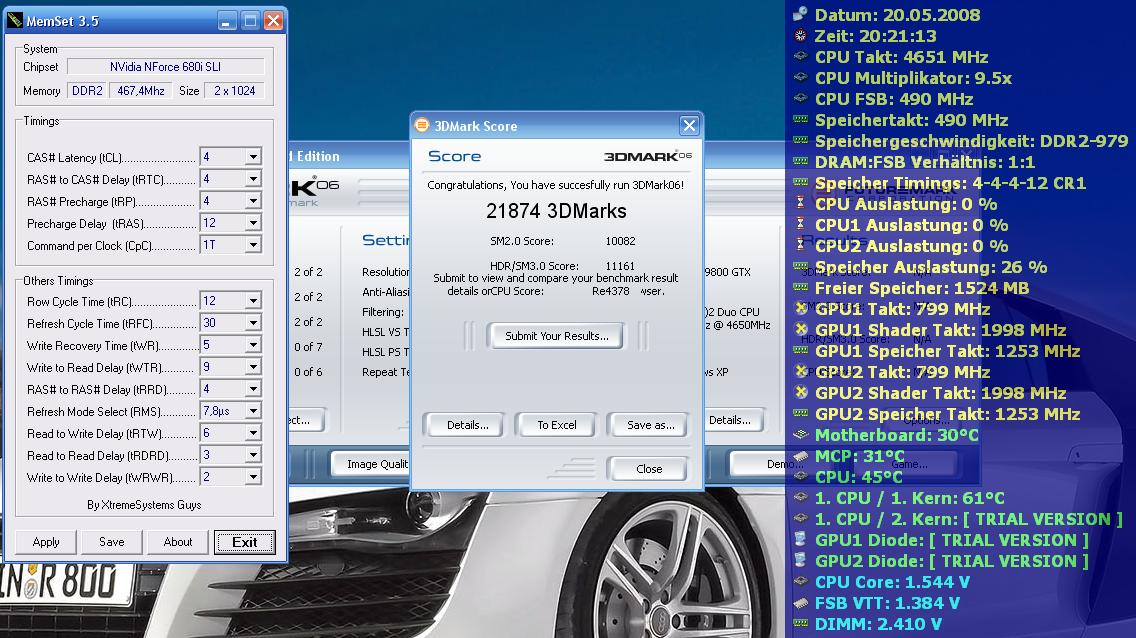Open Command per Clock (CpC) dropdown

pyautogui.click(x=253, y=245)
